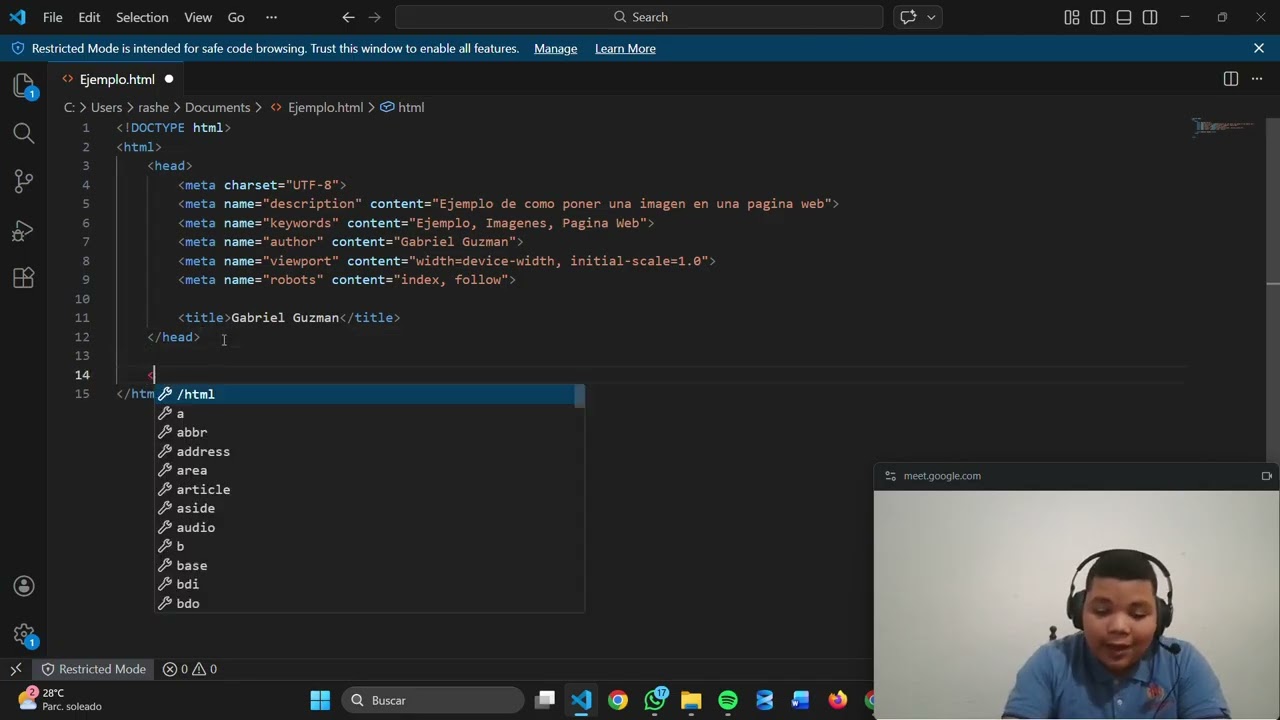Expand the rashe breadcrumb folder
The height and width of the screenshot is (720, 1280).
[x=153, y=107]
